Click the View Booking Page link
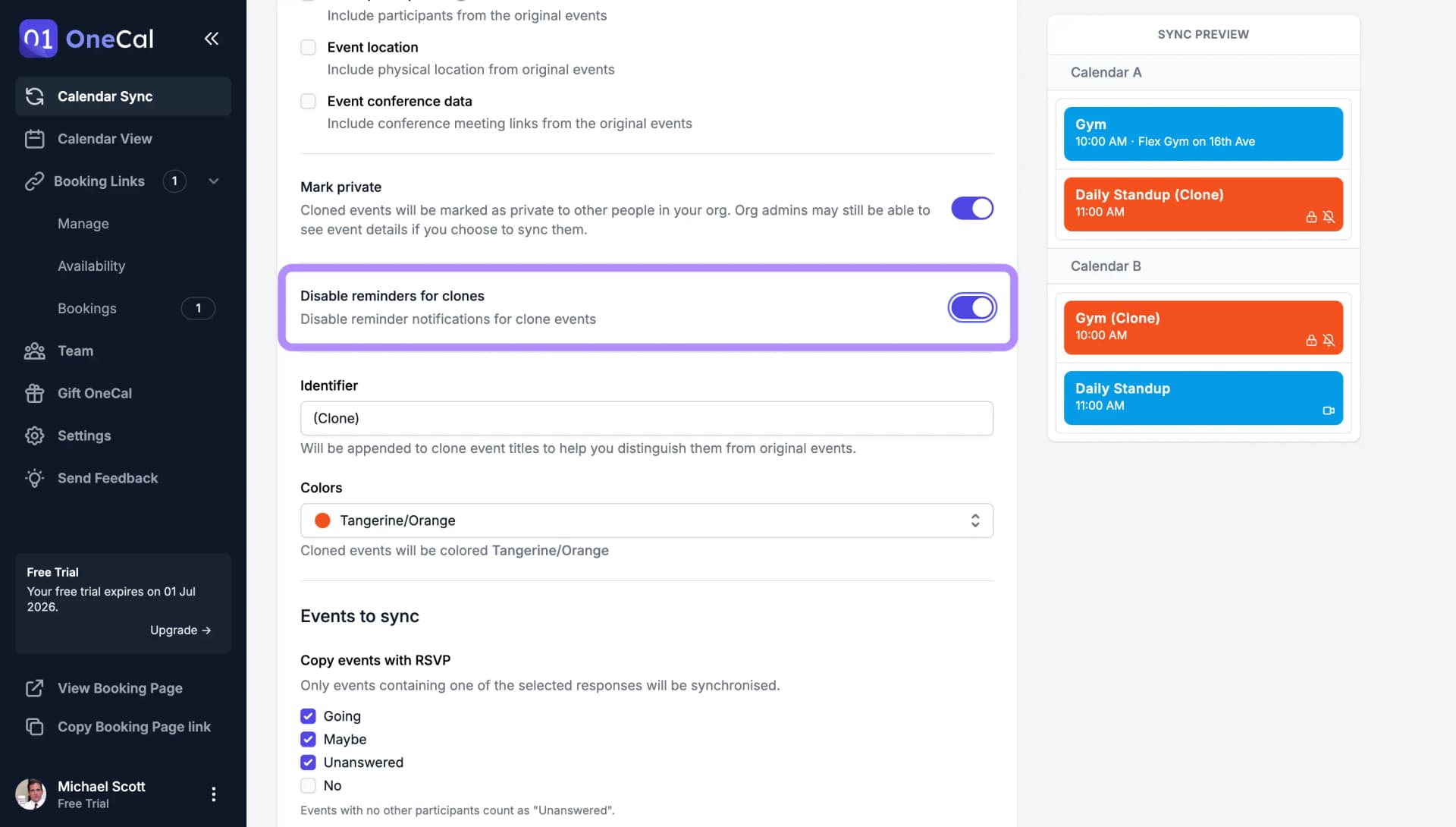 coord(119,688)
